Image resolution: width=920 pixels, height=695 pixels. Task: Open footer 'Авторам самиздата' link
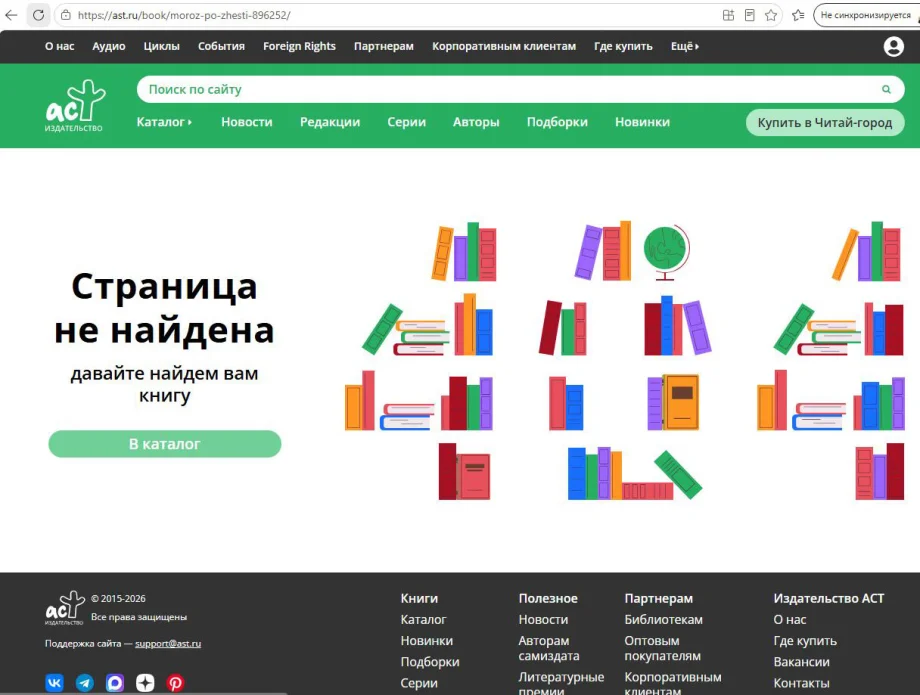tap(549, 648)
